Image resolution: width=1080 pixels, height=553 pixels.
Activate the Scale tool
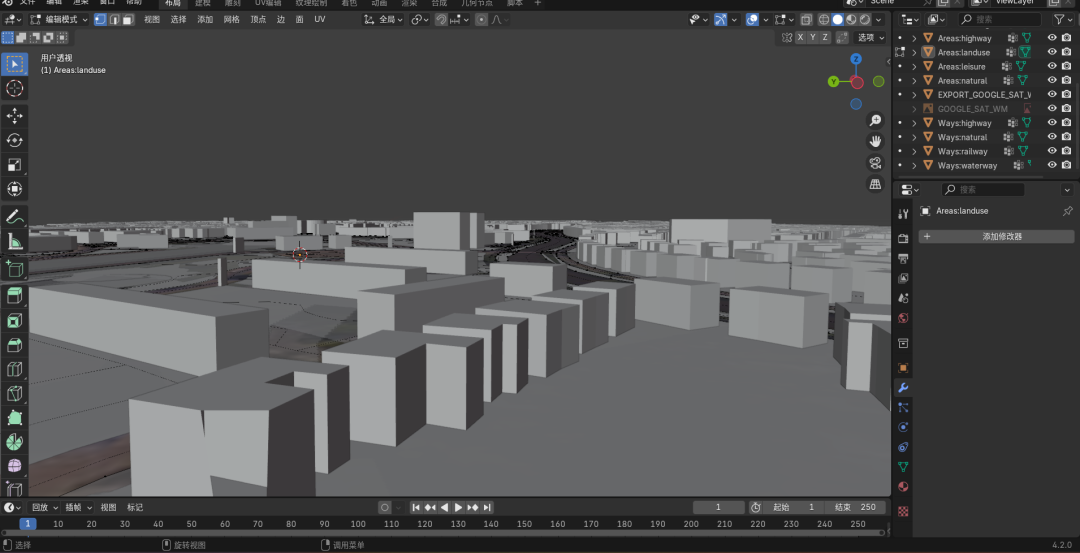click(x=14, y=165)
